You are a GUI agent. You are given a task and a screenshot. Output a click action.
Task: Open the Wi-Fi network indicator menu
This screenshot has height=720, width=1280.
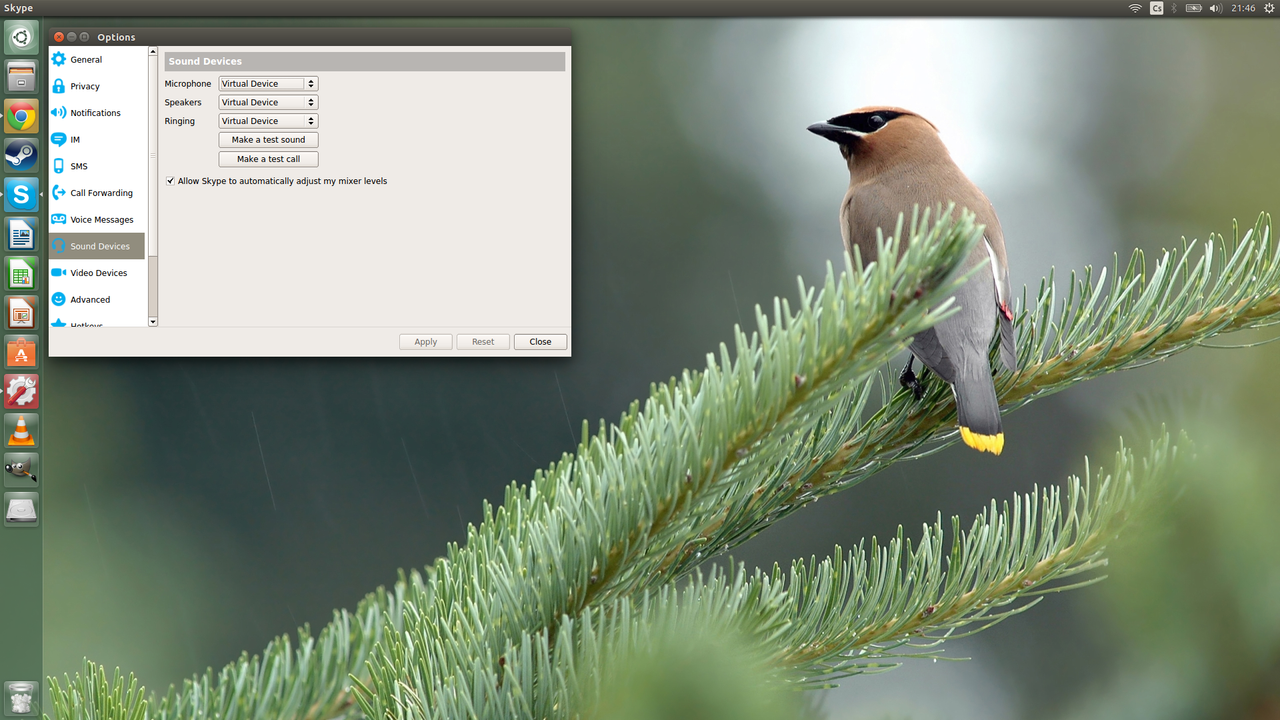click(1135, 8)
